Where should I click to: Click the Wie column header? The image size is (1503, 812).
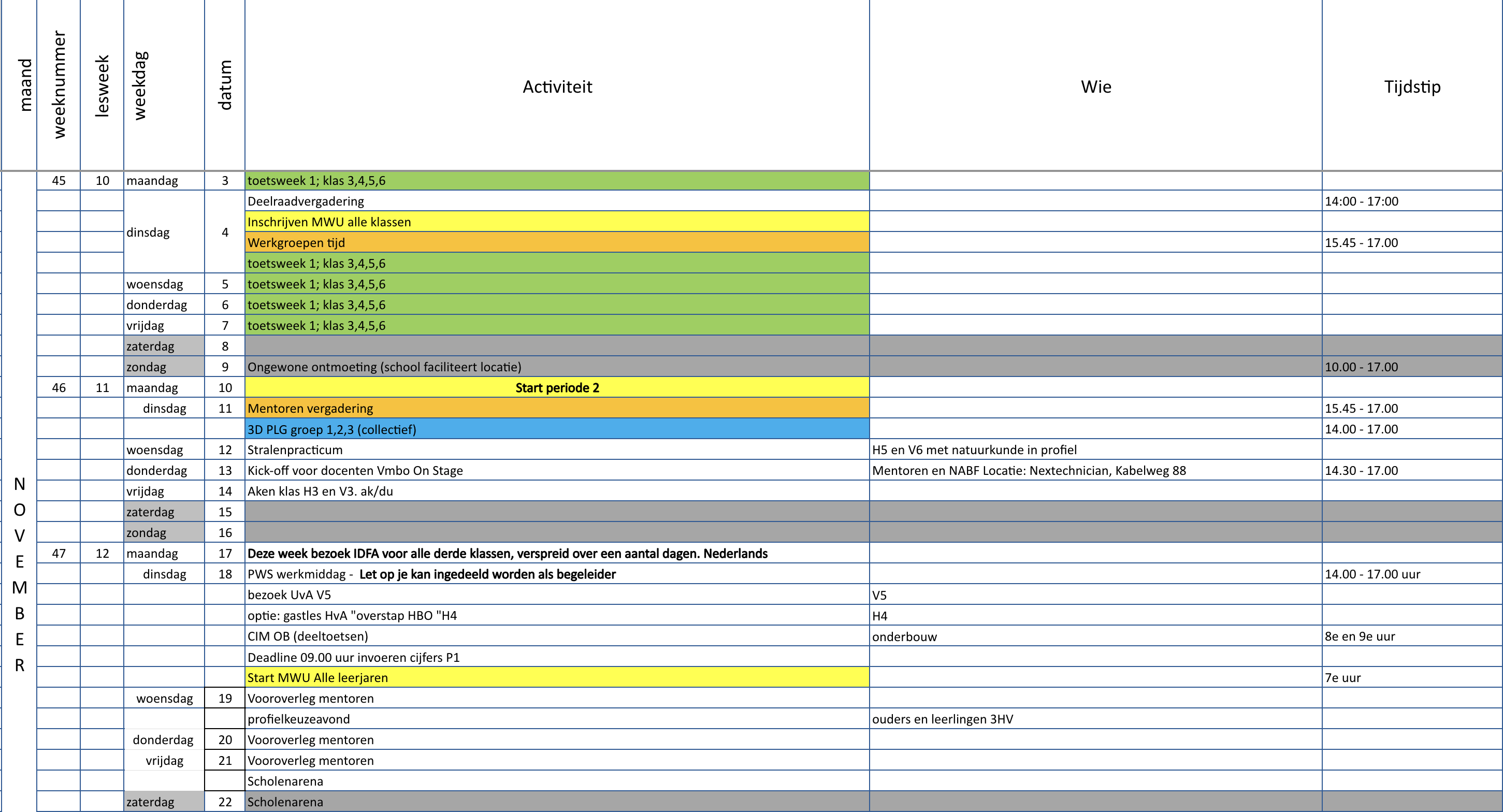pos(1095,86)
